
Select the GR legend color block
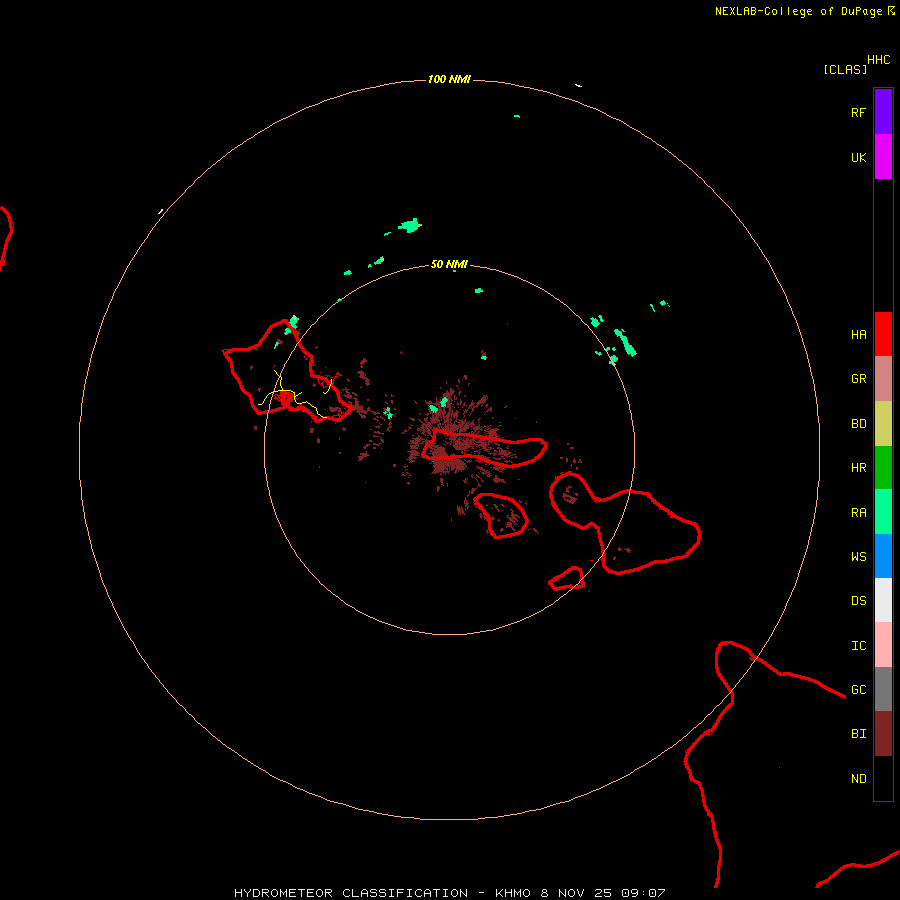point(883,379)
